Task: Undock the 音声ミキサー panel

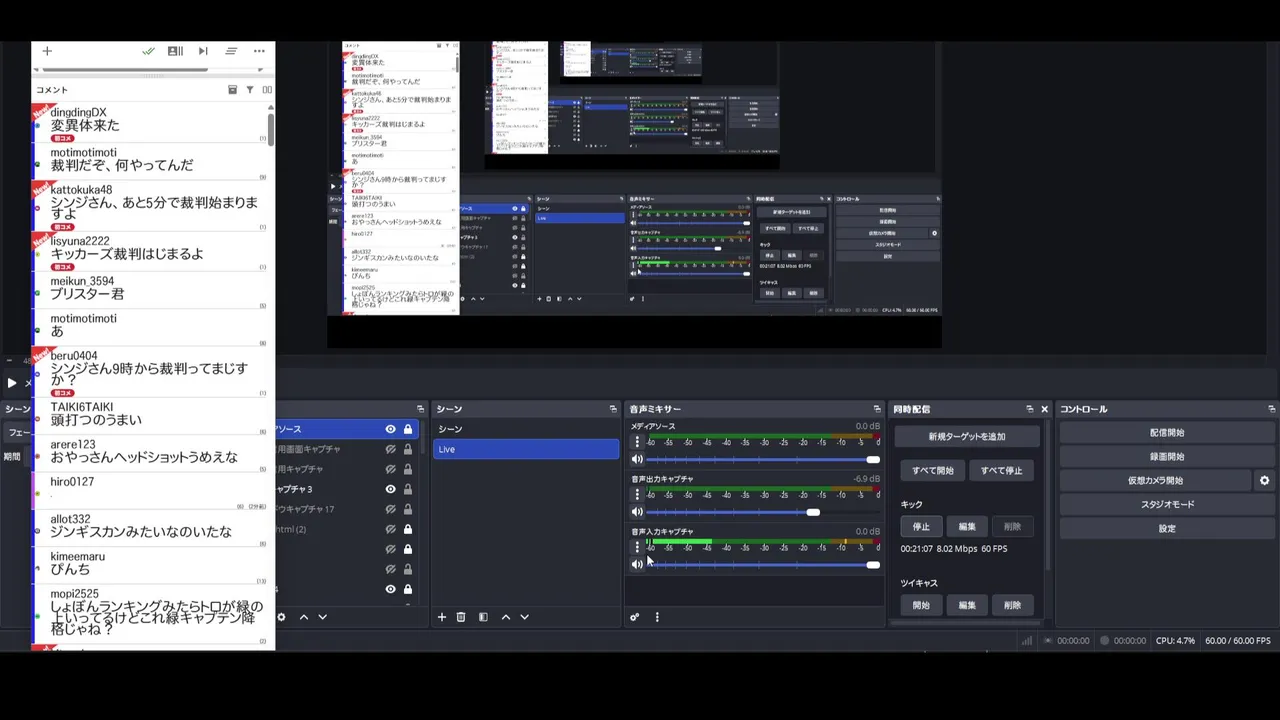Action: [877, 409]
